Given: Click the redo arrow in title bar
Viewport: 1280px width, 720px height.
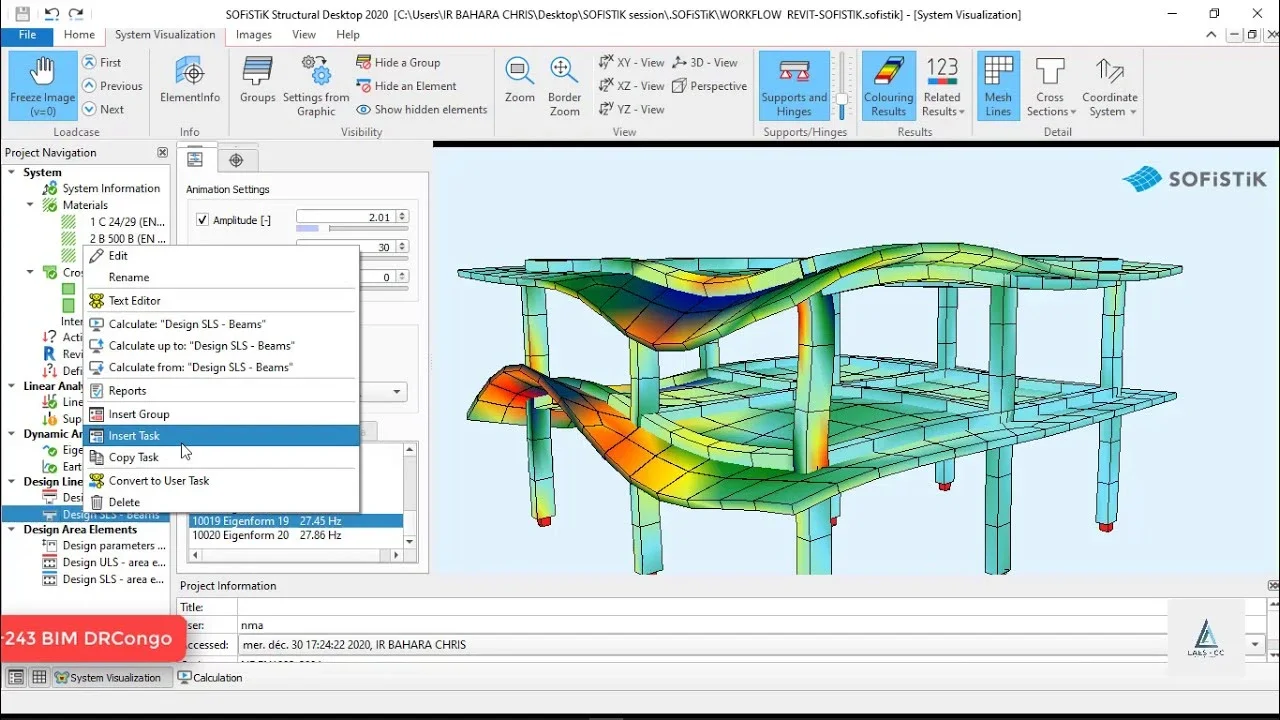Looking at the screenshot, I should (x=76, y=14).
